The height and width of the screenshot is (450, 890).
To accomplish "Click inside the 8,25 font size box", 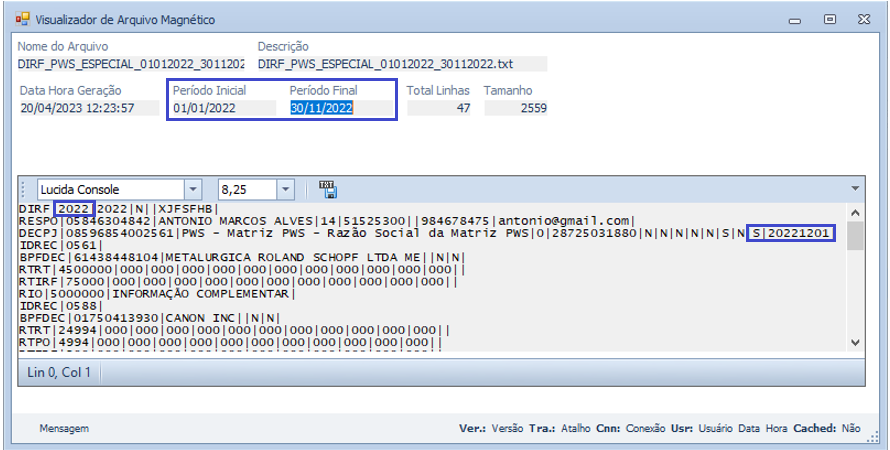I will (x=248, y=190).
